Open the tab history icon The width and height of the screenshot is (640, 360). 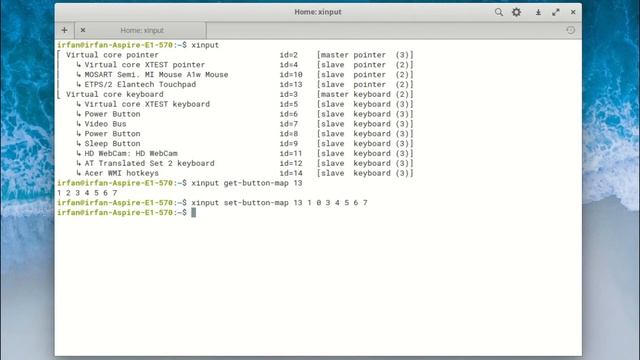coord(571,30)
